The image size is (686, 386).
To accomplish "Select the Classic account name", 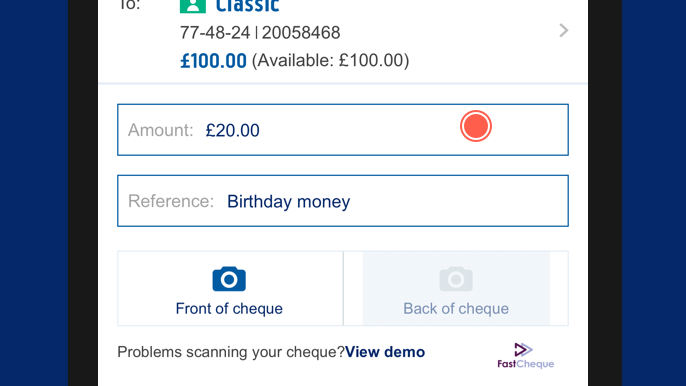I will [x=247, y=6].
